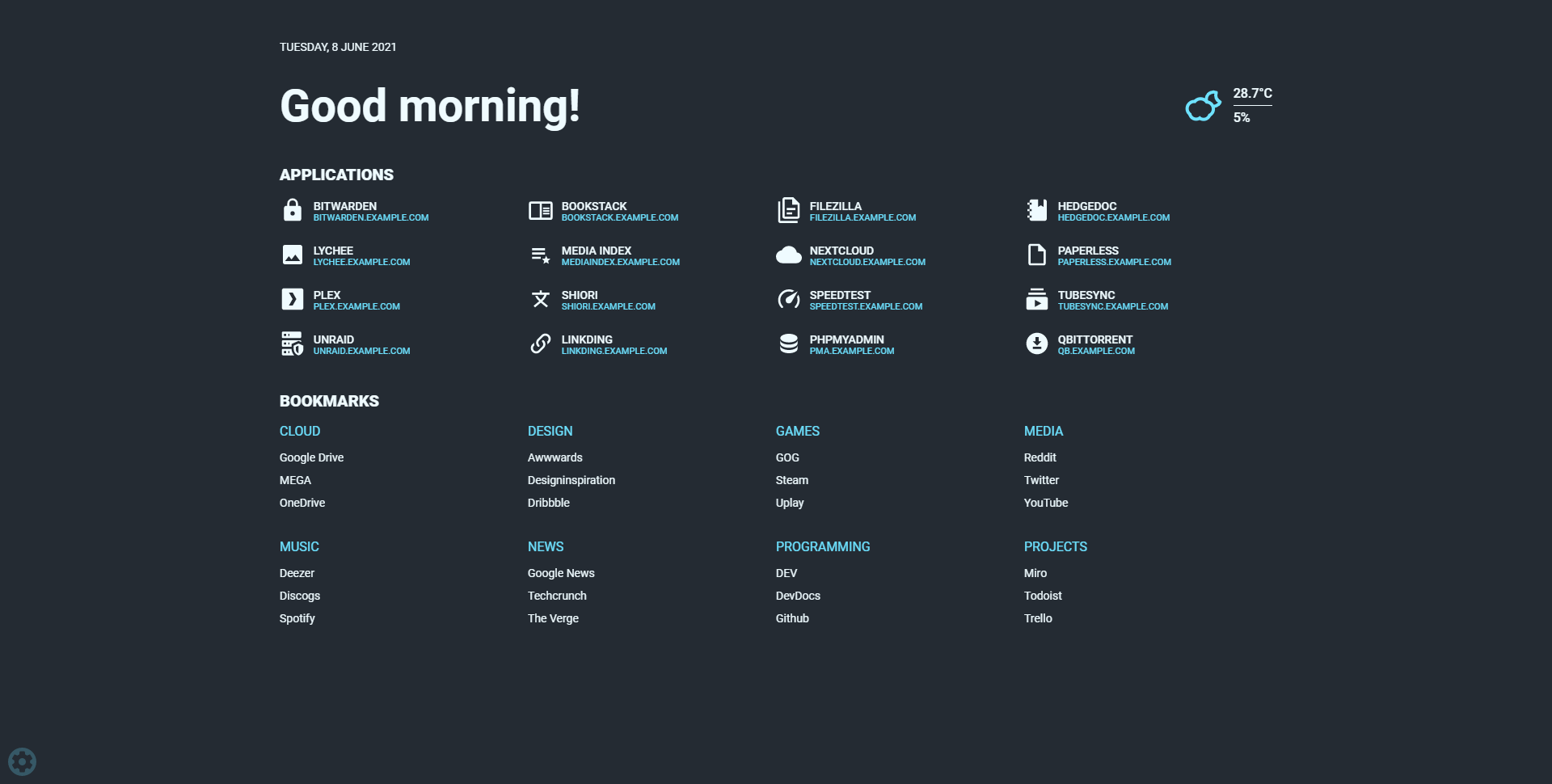
Task: Open the Bookstack book icon
Action: coord(540,211)
